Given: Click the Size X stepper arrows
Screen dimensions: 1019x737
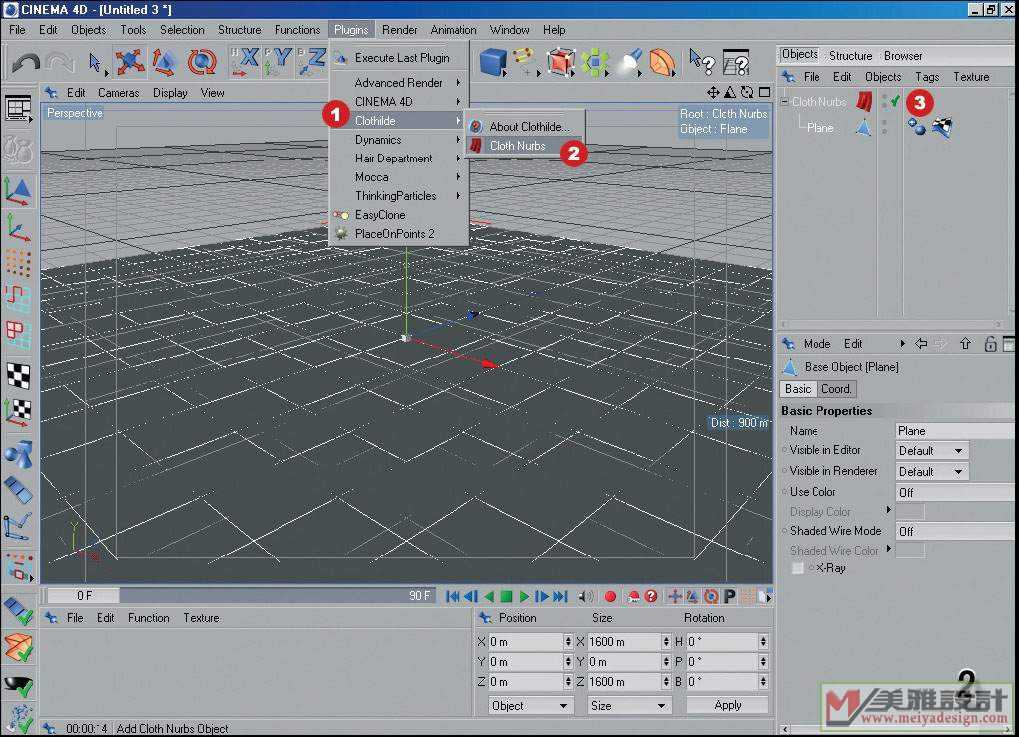Looking at the screenshot, I should (666, 642).
